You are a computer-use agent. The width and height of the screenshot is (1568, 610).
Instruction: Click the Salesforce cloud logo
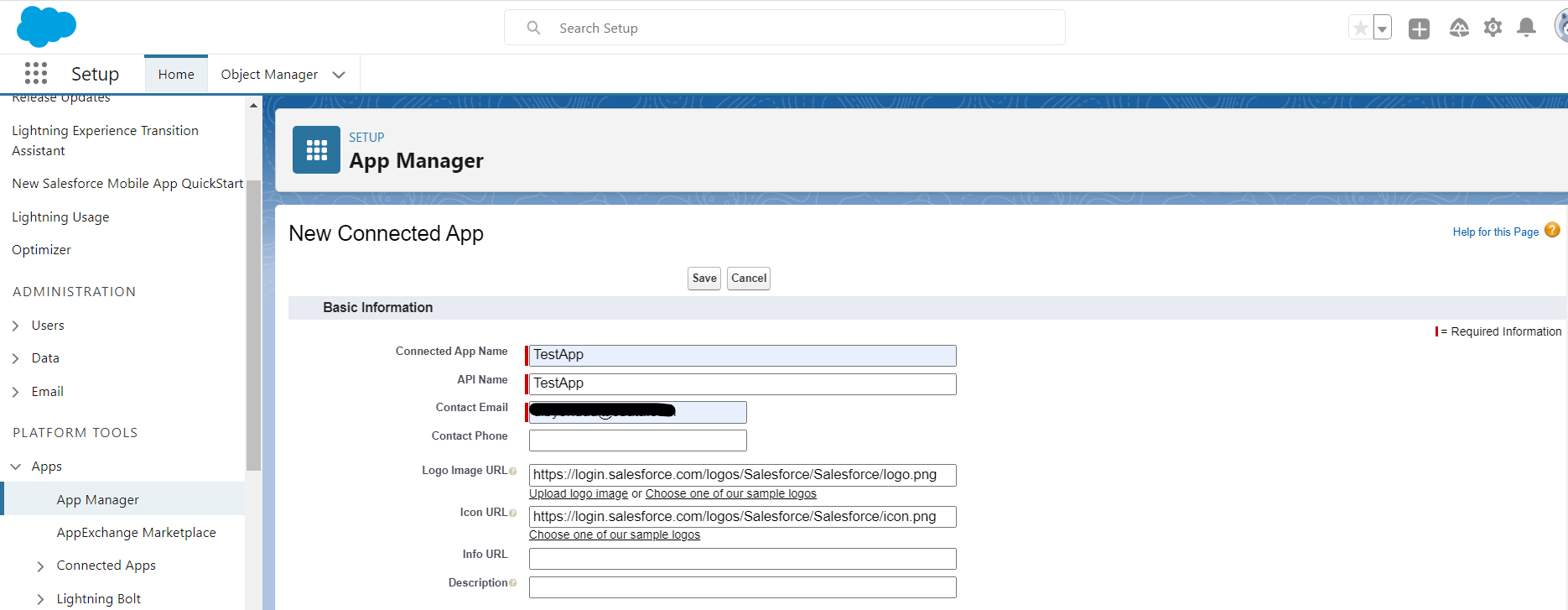(x=46, y=27)
